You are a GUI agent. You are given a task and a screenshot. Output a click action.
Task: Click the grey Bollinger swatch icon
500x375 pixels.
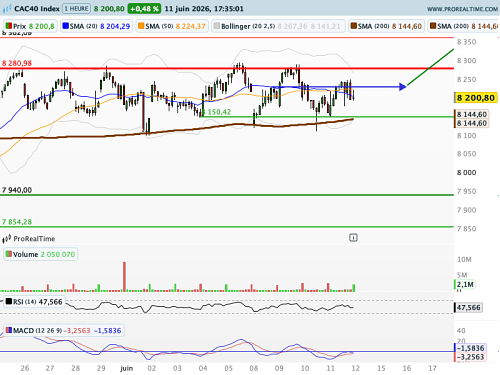[217, 26]
